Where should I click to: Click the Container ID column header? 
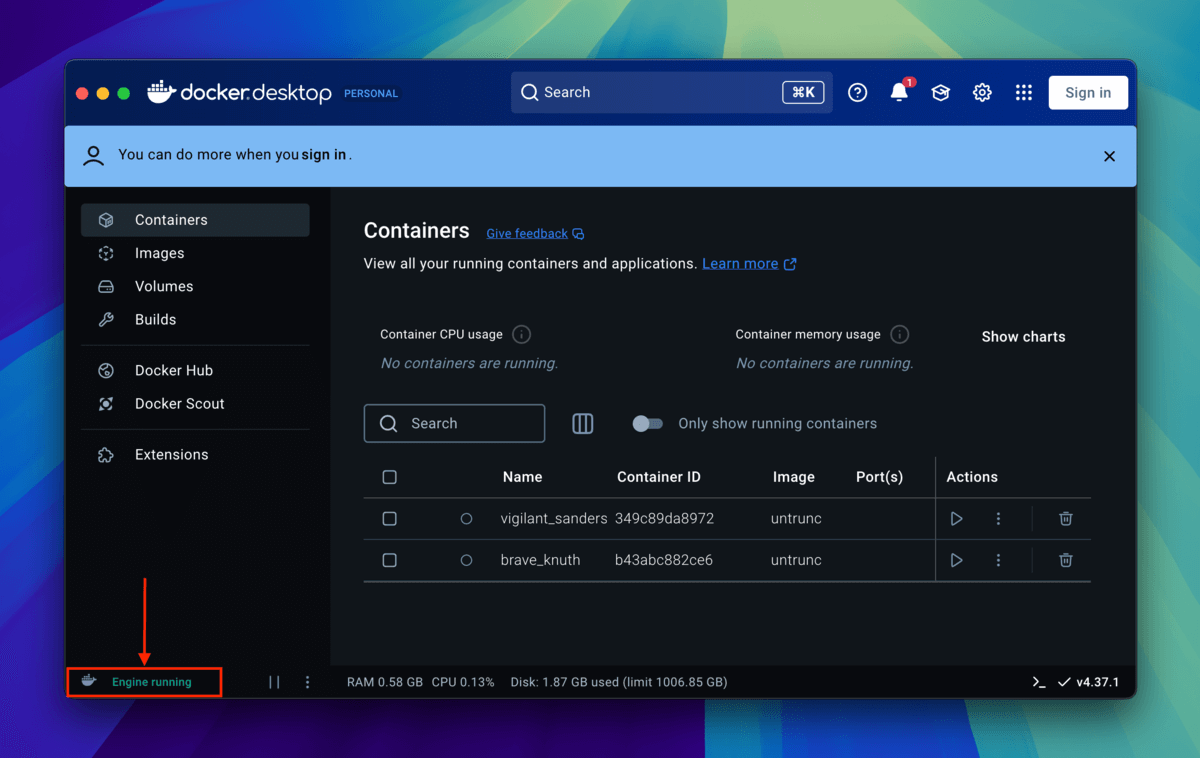point(659,477)
